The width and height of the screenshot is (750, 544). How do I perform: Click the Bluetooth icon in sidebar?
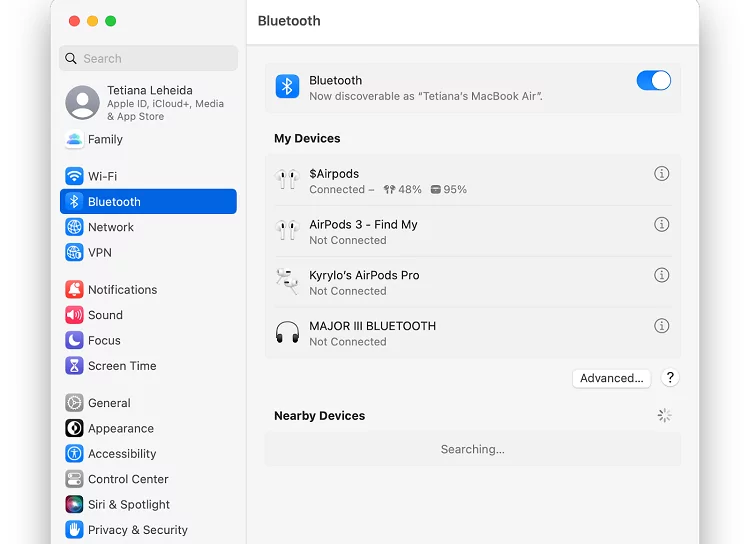coord(74,201)
